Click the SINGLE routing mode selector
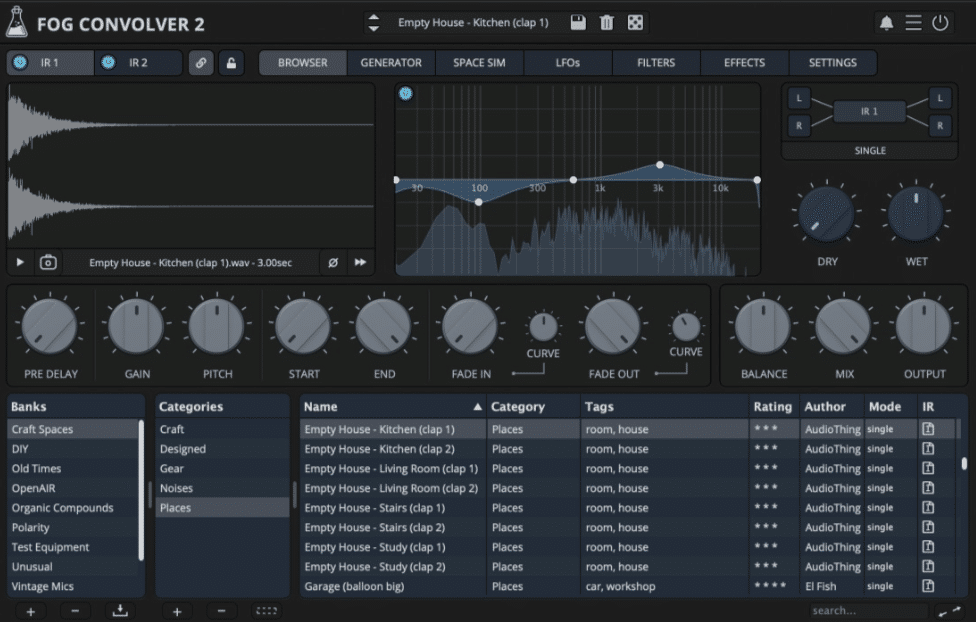The image size is (976, 622). (870, 151)
